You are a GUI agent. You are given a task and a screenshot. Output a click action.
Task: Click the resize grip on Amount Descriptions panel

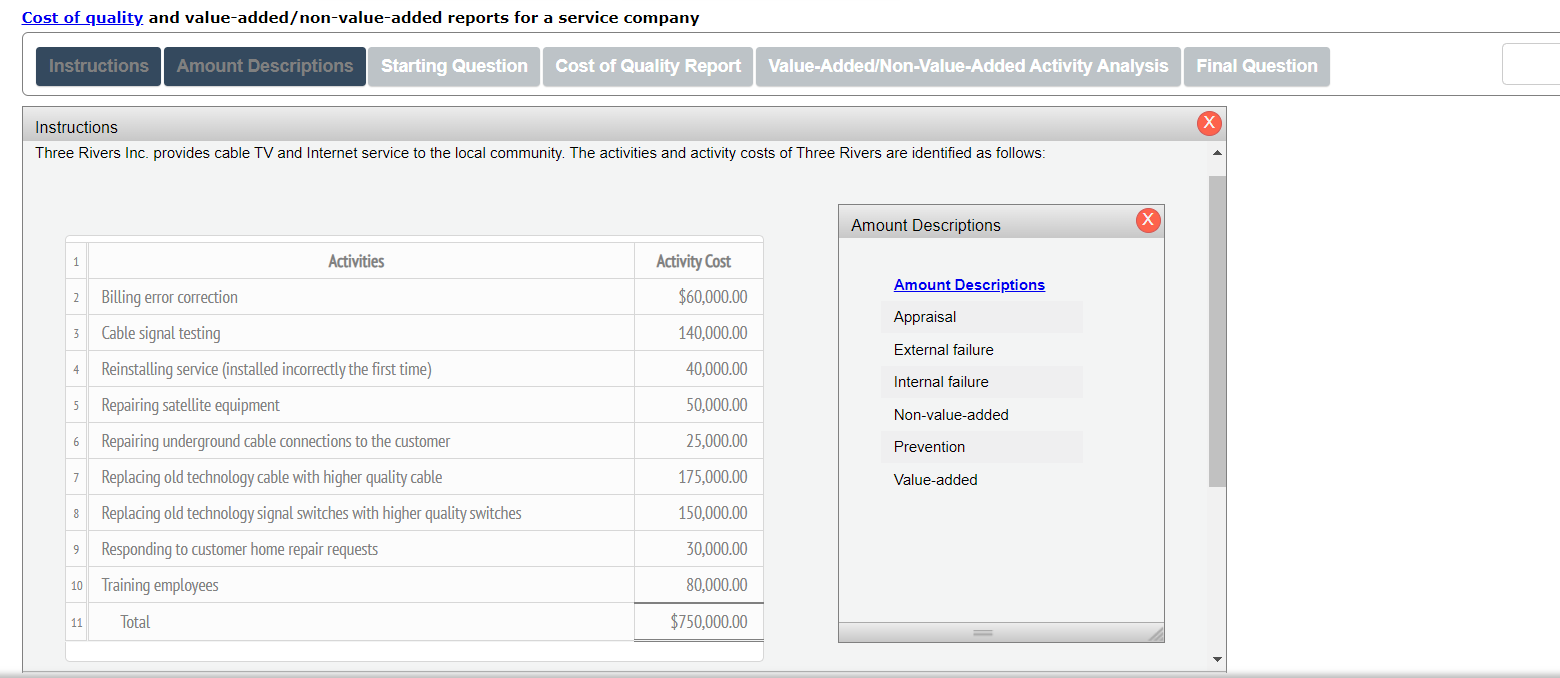coord(1156,632)
